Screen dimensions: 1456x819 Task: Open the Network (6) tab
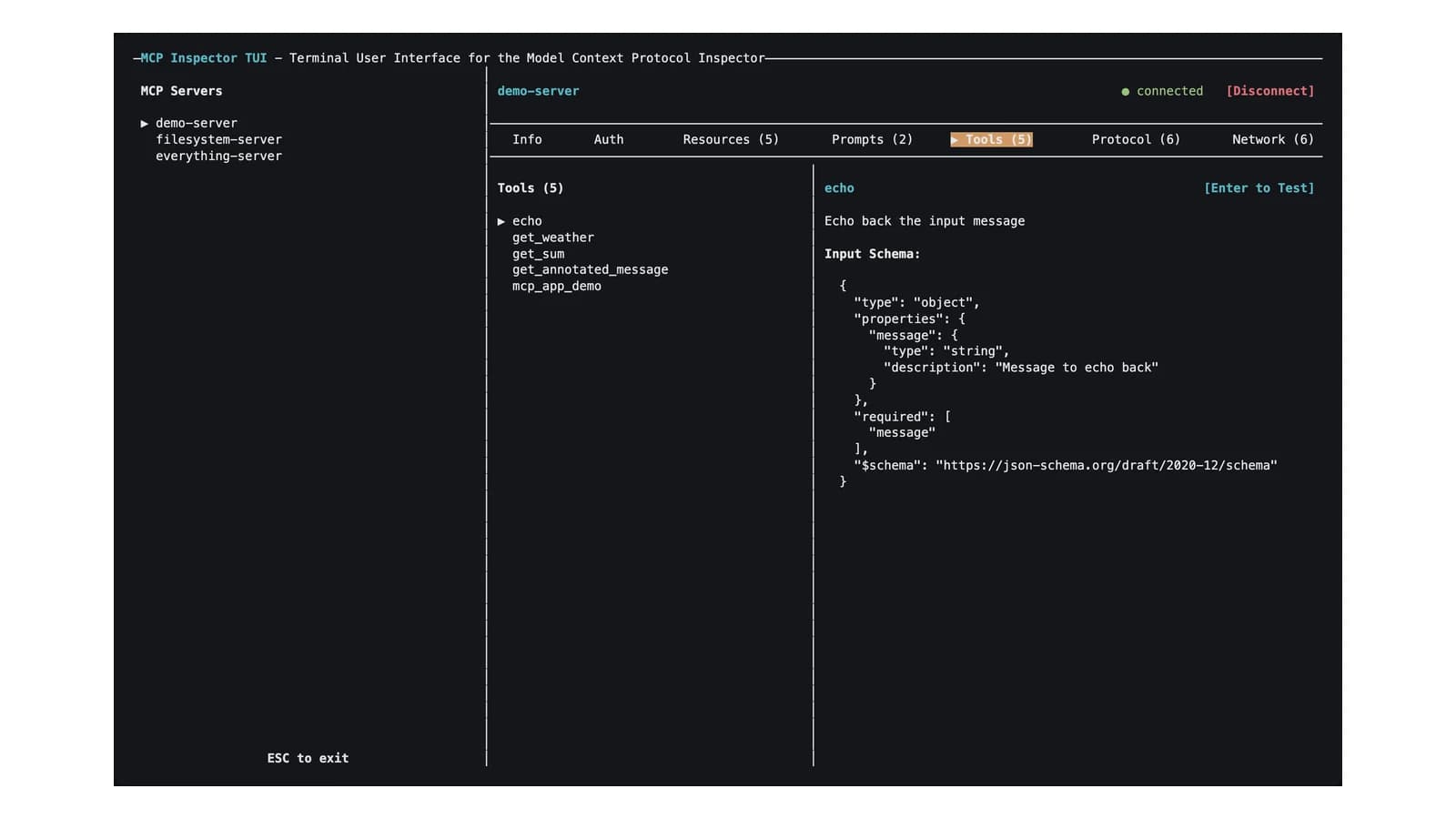coord(1272,139)
